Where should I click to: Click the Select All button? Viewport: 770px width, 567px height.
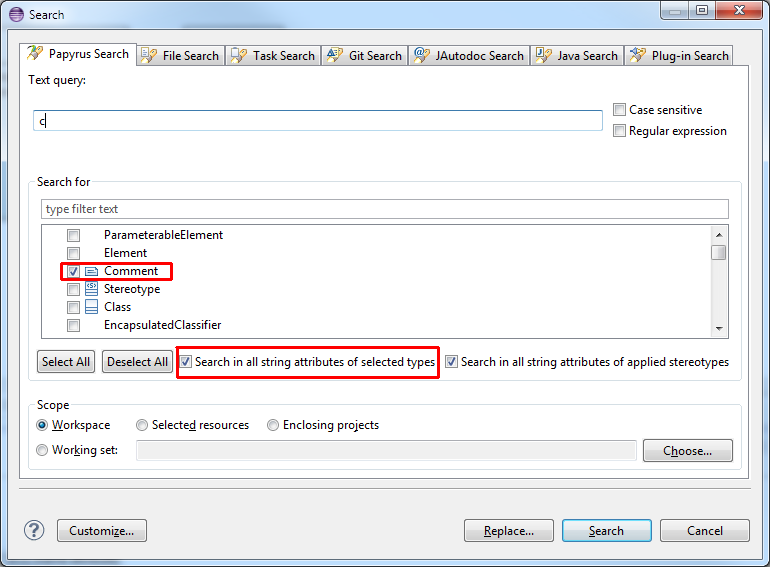click(x=66, y=362)
